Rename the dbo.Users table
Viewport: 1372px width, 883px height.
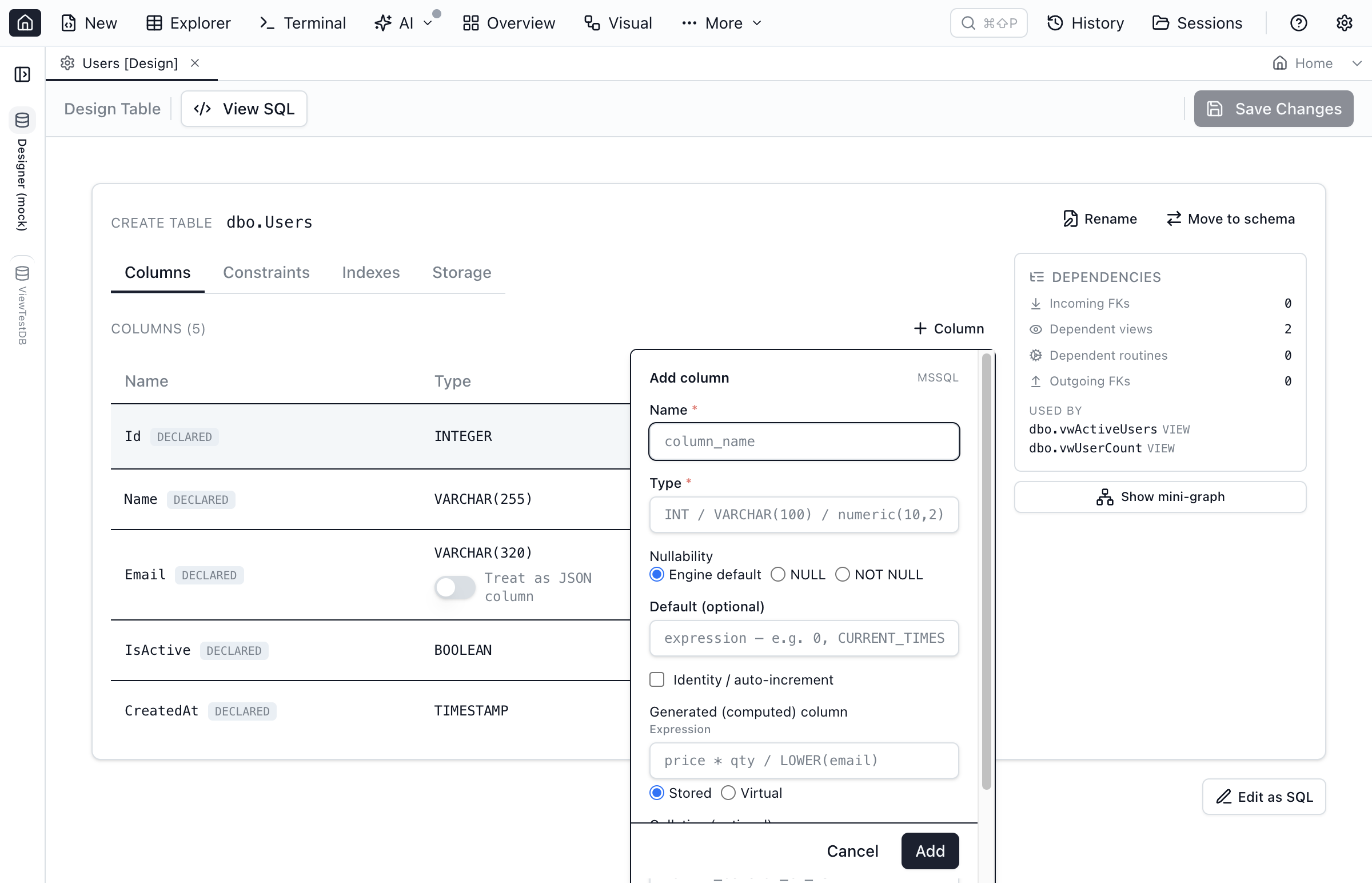(1100, 218)
